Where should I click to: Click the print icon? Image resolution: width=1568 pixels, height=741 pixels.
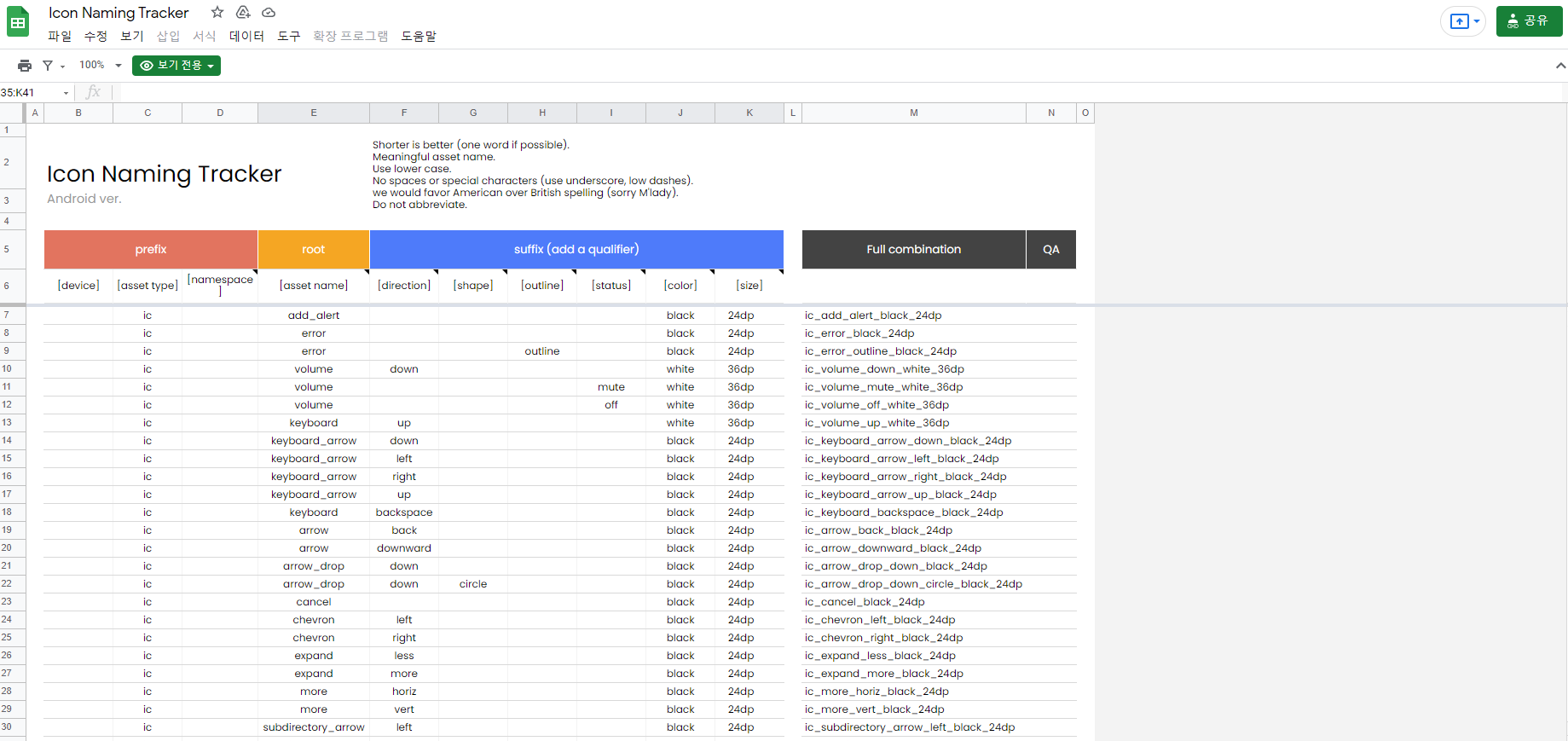click(x=25, y=66)
